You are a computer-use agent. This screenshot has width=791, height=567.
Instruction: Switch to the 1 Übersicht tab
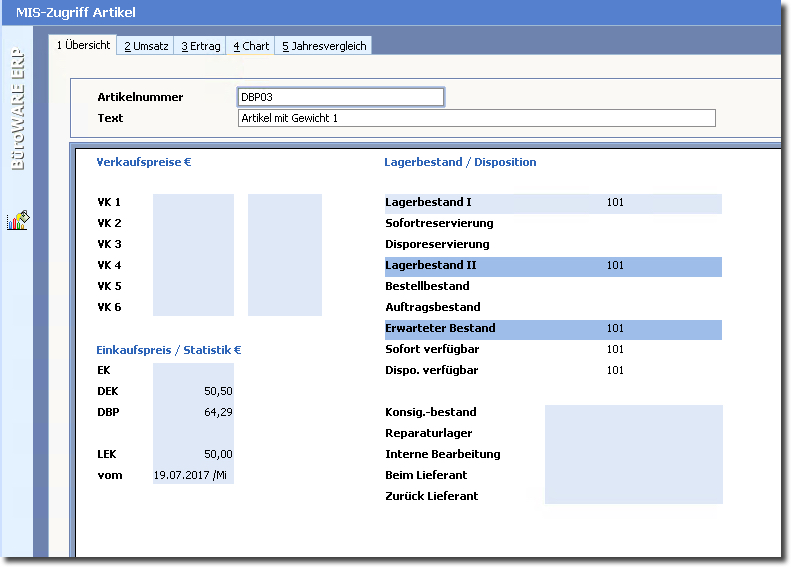(83, 45)
